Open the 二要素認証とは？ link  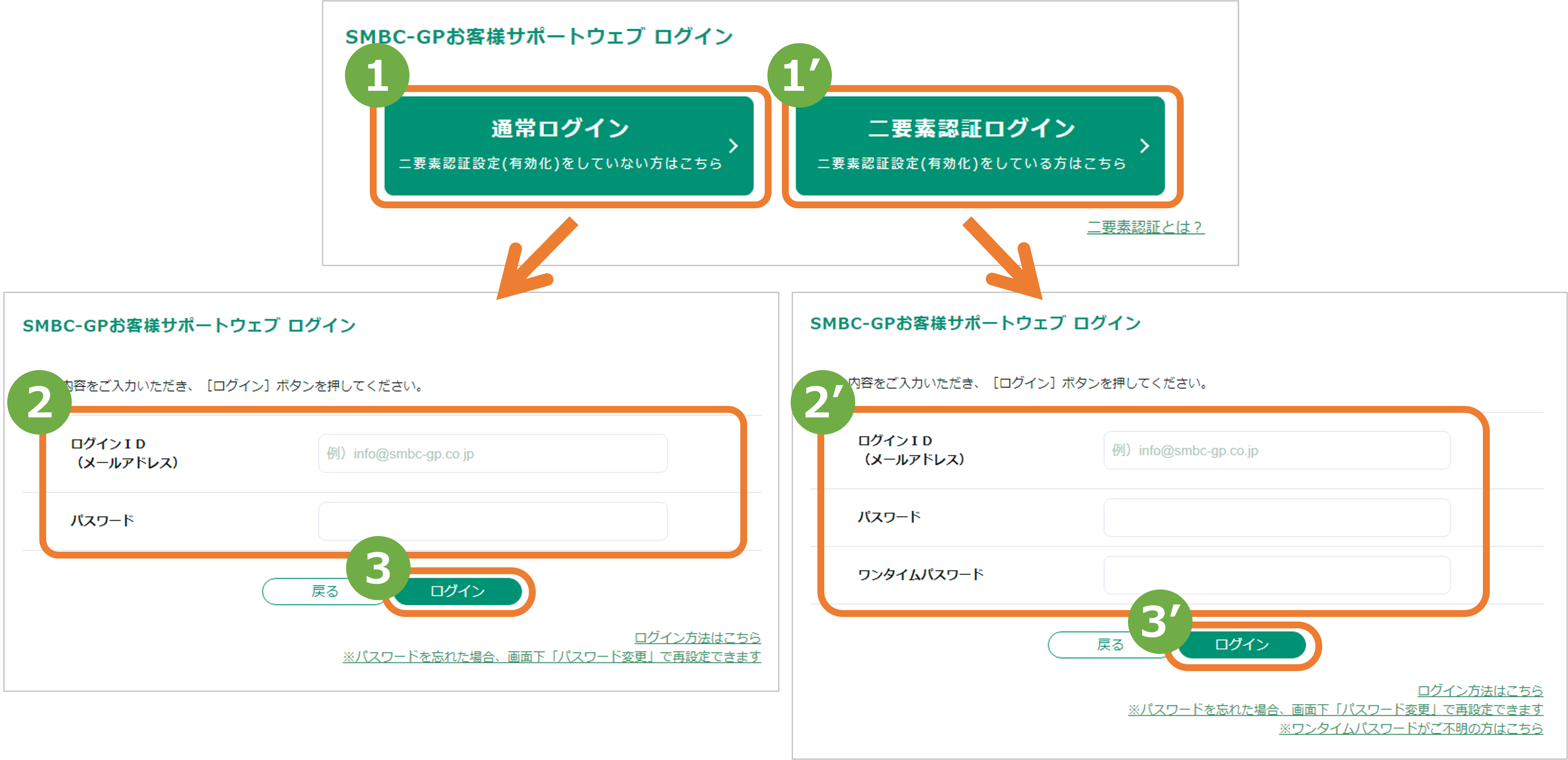1146,227
